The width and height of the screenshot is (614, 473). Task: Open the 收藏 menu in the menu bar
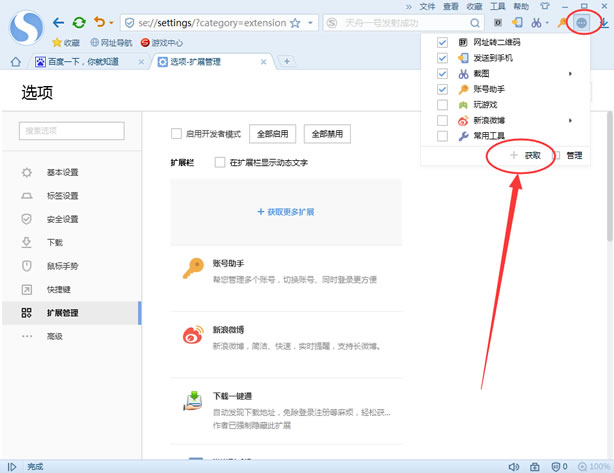tap(474, 6)
